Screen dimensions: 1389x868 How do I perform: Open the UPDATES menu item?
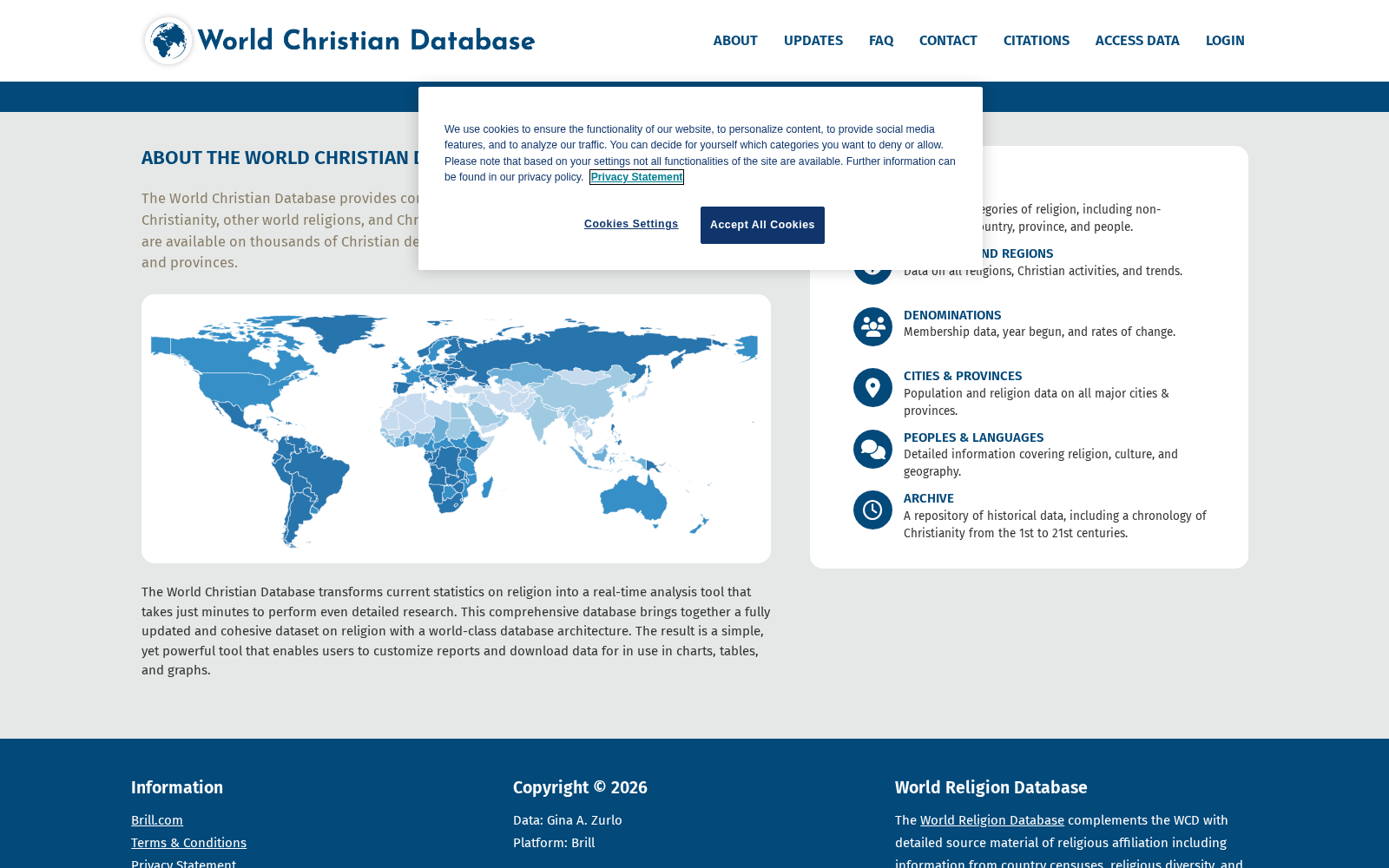tap(813, 41)
